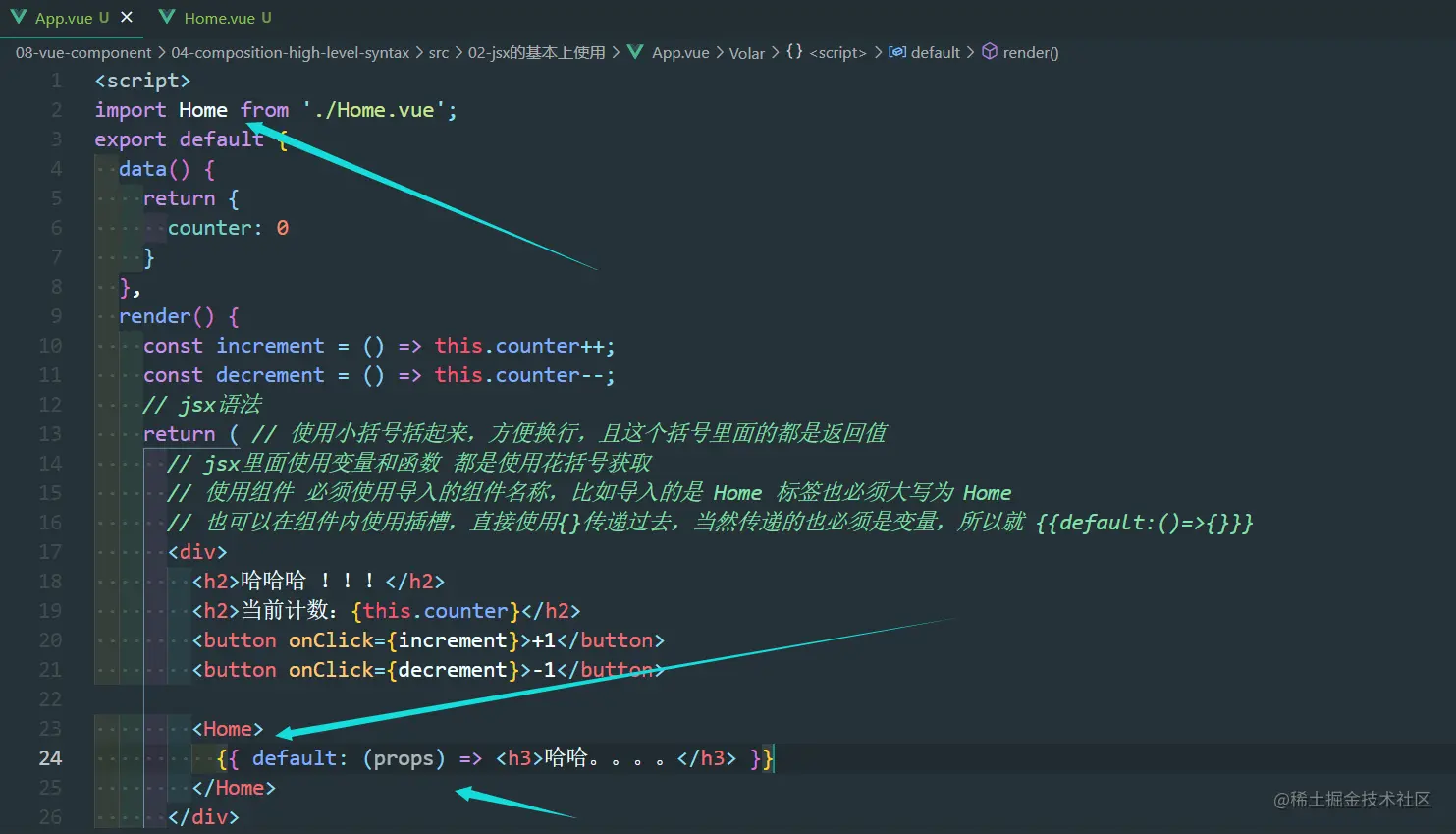Select Volar in breadcrumb path
The height and width of the screenshot is (834, 1456).
point(746,53)
